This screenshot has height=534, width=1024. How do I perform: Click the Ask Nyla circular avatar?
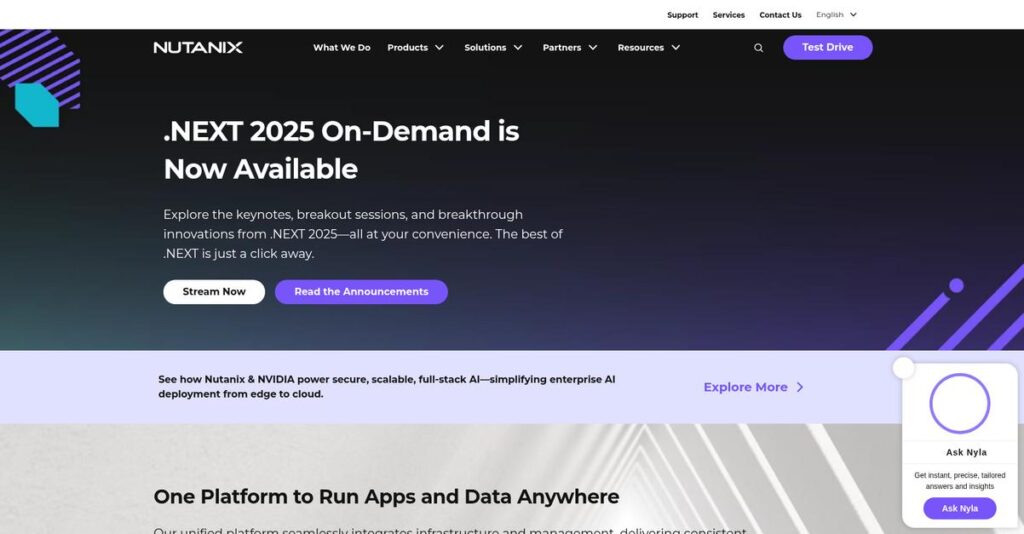click(x=959, y=403)
